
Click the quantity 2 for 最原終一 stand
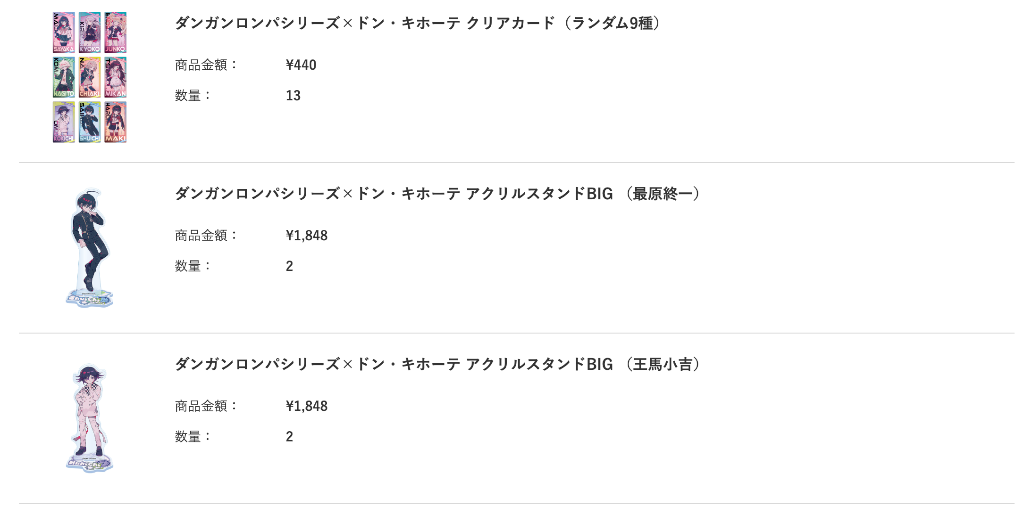coord(289,266)
